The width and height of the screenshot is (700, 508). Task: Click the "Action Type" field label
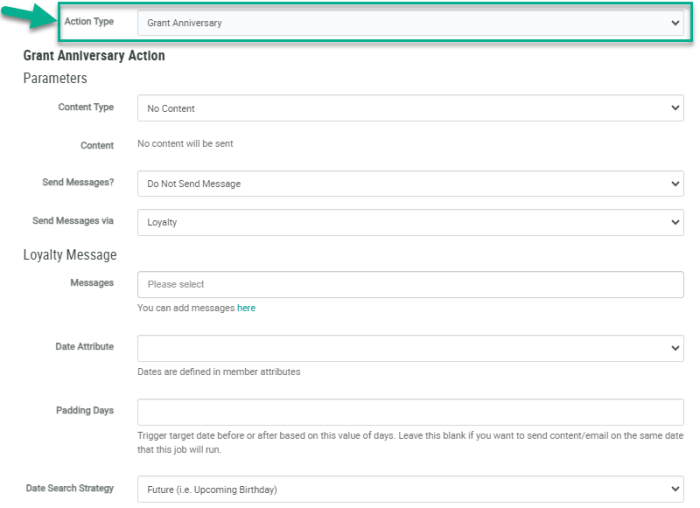pyautogui.click(x=89, y=22)
